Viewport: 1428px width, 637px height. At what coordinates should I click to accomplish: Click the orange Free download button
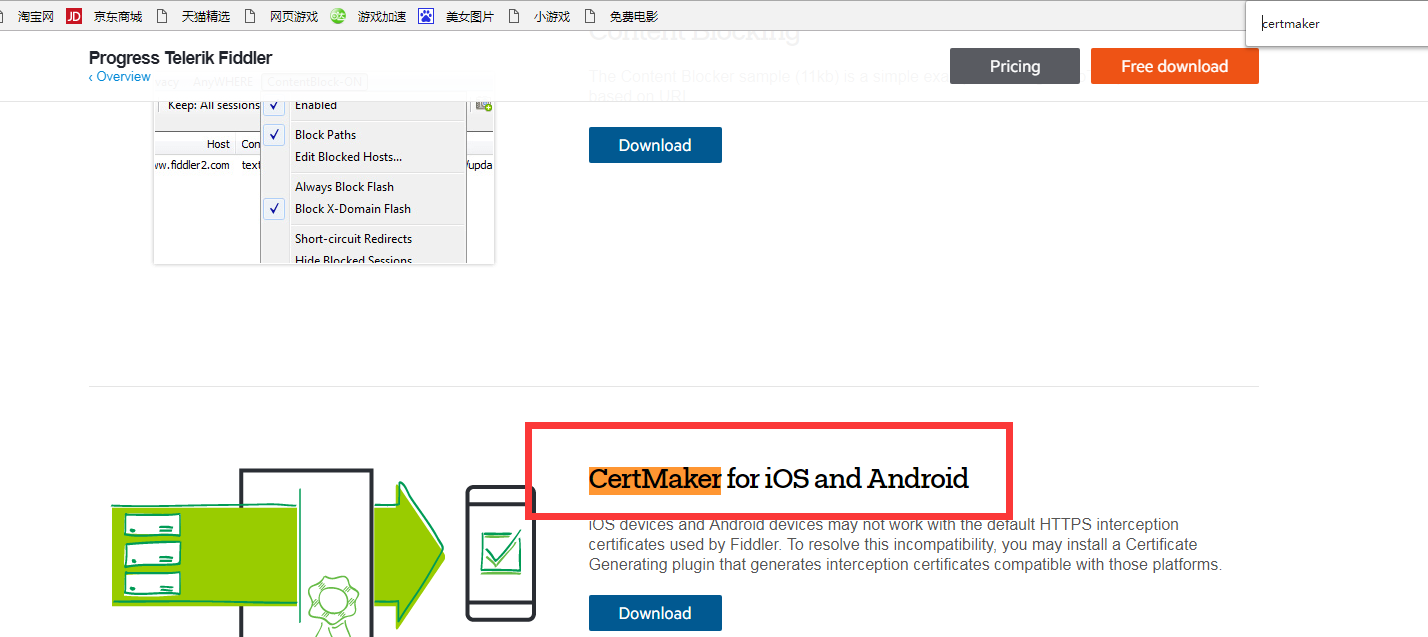pos(1175,66)
